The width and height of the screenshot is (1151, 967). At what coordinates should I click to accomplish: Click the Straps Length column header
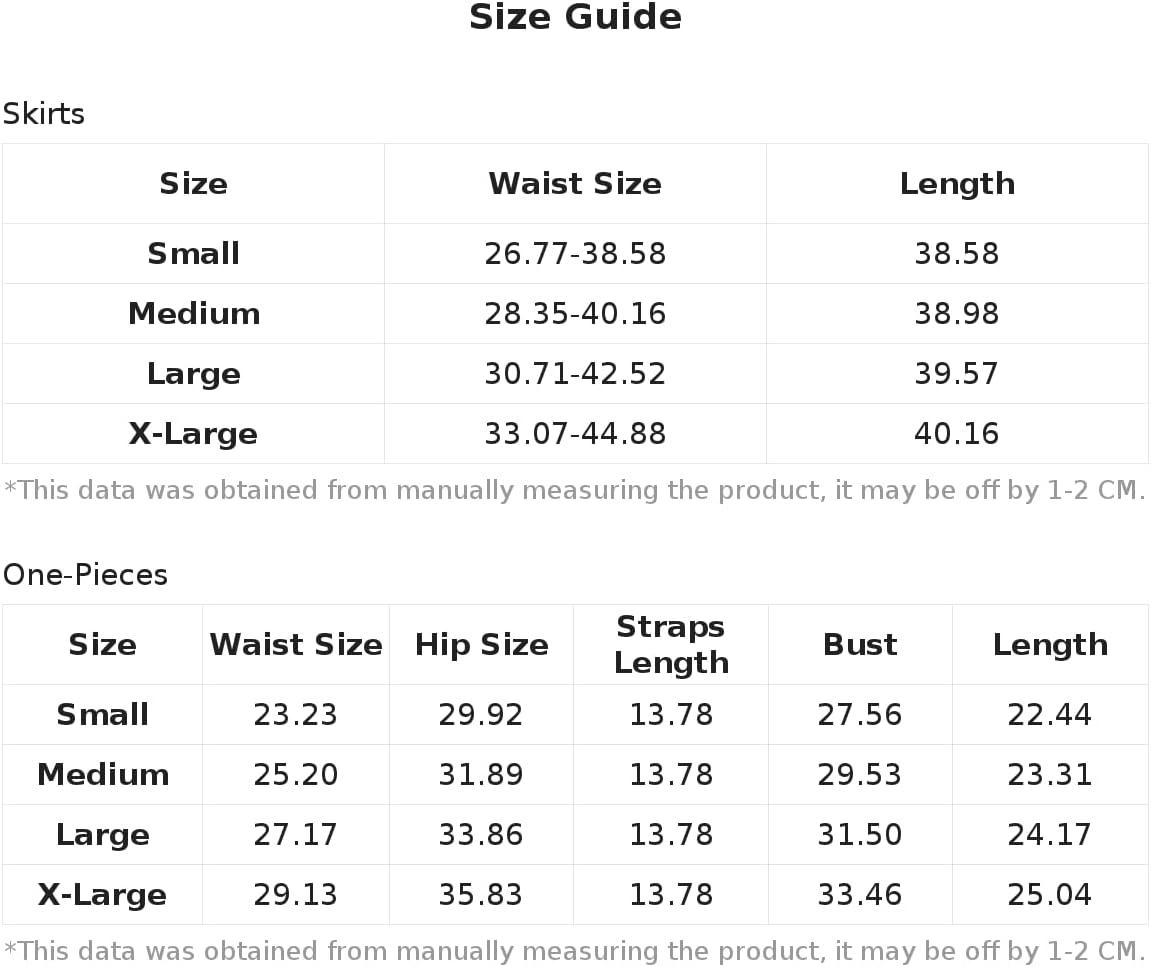coord(671,645)
